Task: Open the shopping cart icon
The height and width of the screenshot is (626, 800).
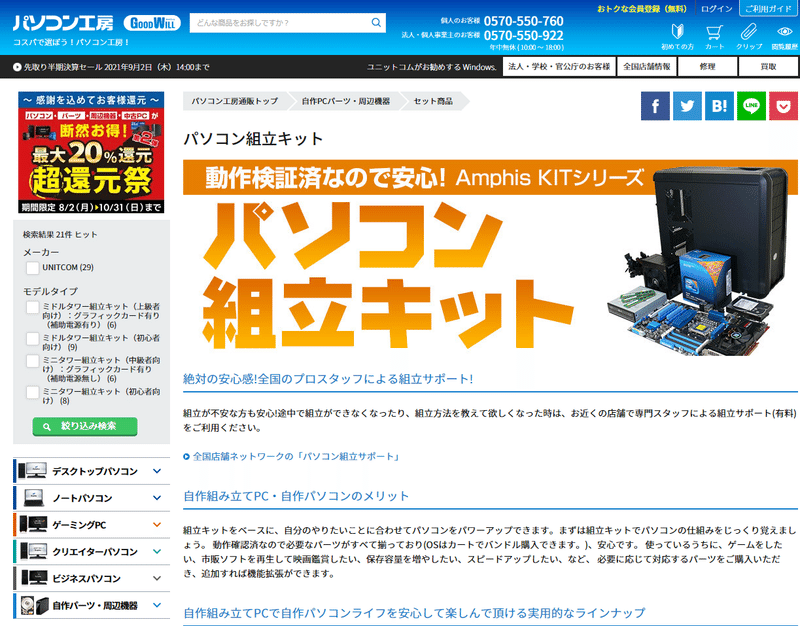Action: click(x=714, y=32)
